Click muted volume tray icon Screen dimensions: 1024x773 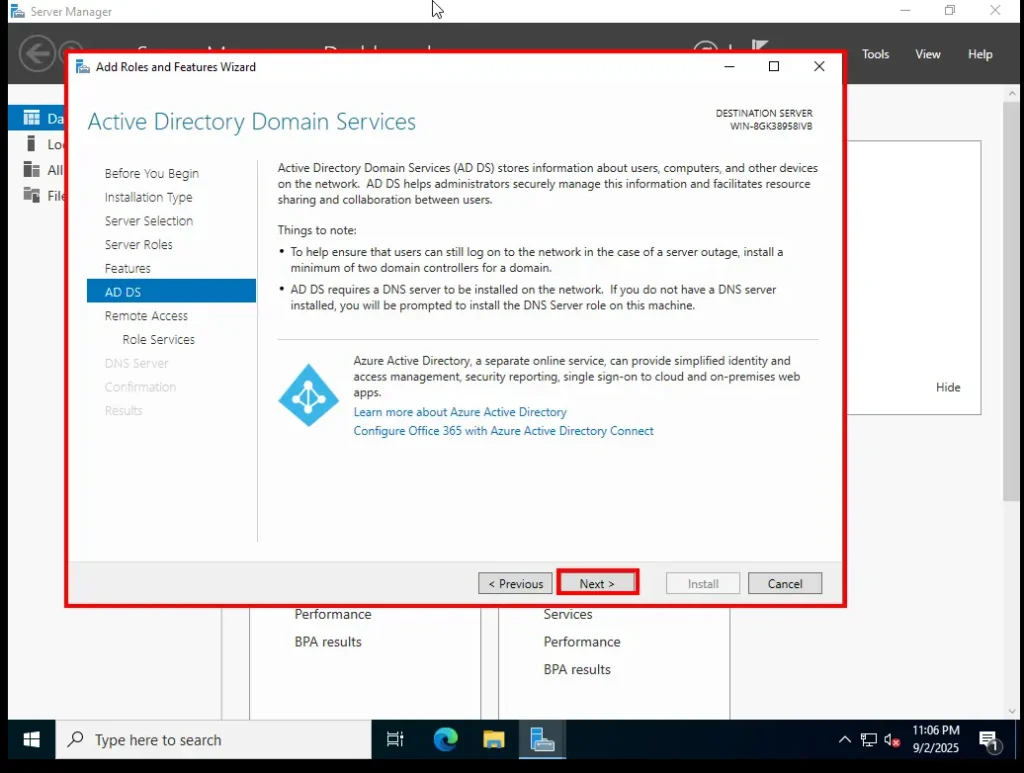(892, 740)
